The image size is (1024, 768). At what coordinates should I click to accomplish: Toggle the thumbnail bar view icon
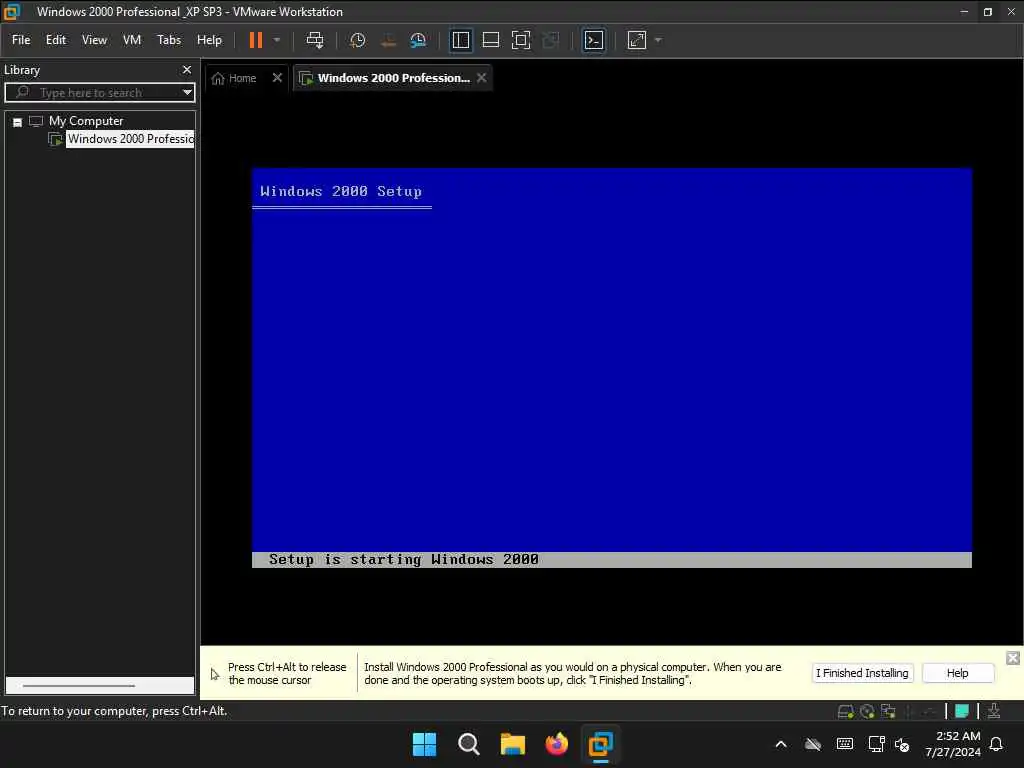(490, 40)
